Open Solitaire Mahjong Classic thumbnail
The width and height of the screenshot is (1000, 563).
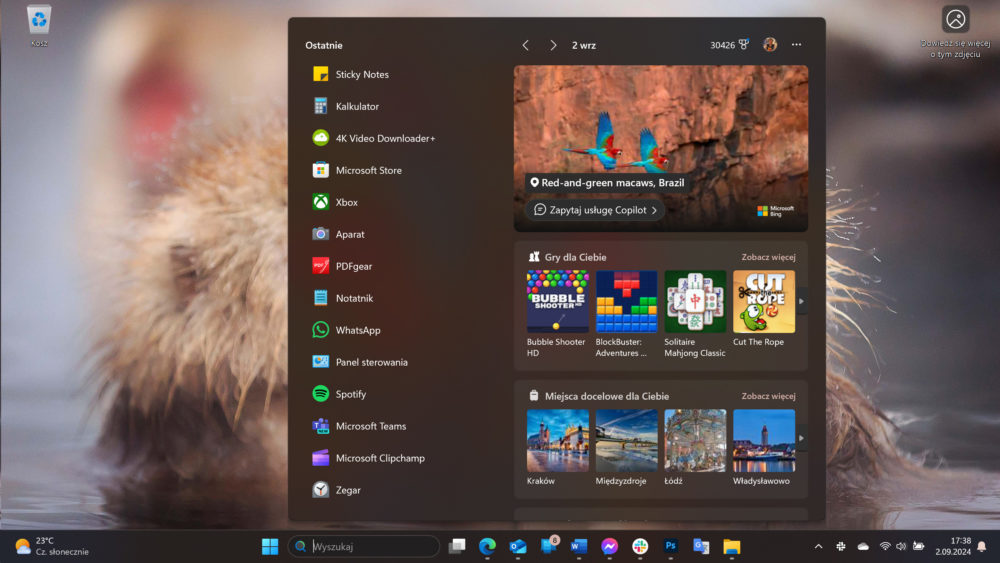[695, 302]
